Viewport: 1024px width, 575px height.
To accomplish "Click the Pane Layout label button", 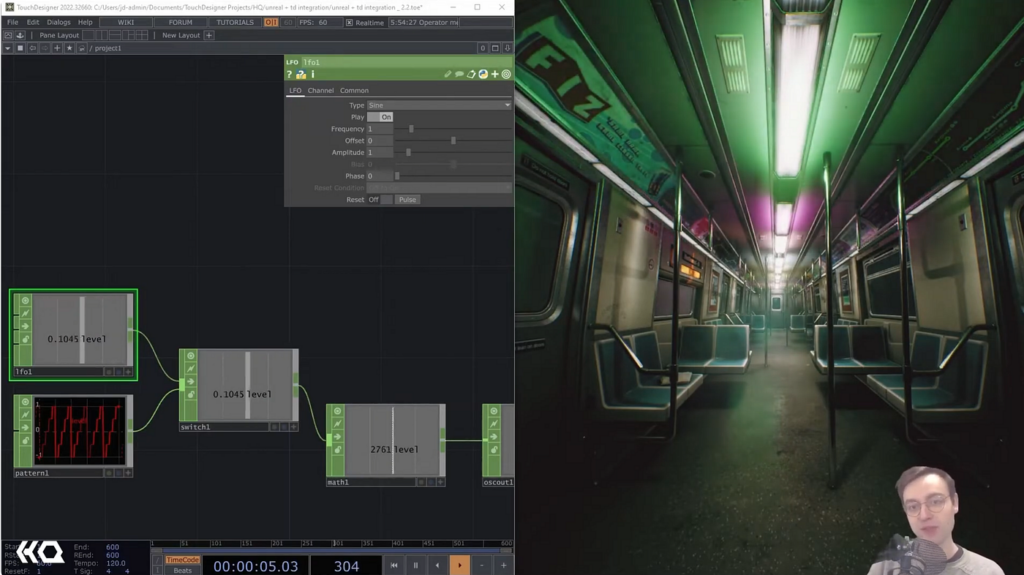I will (x=59, y=35).
